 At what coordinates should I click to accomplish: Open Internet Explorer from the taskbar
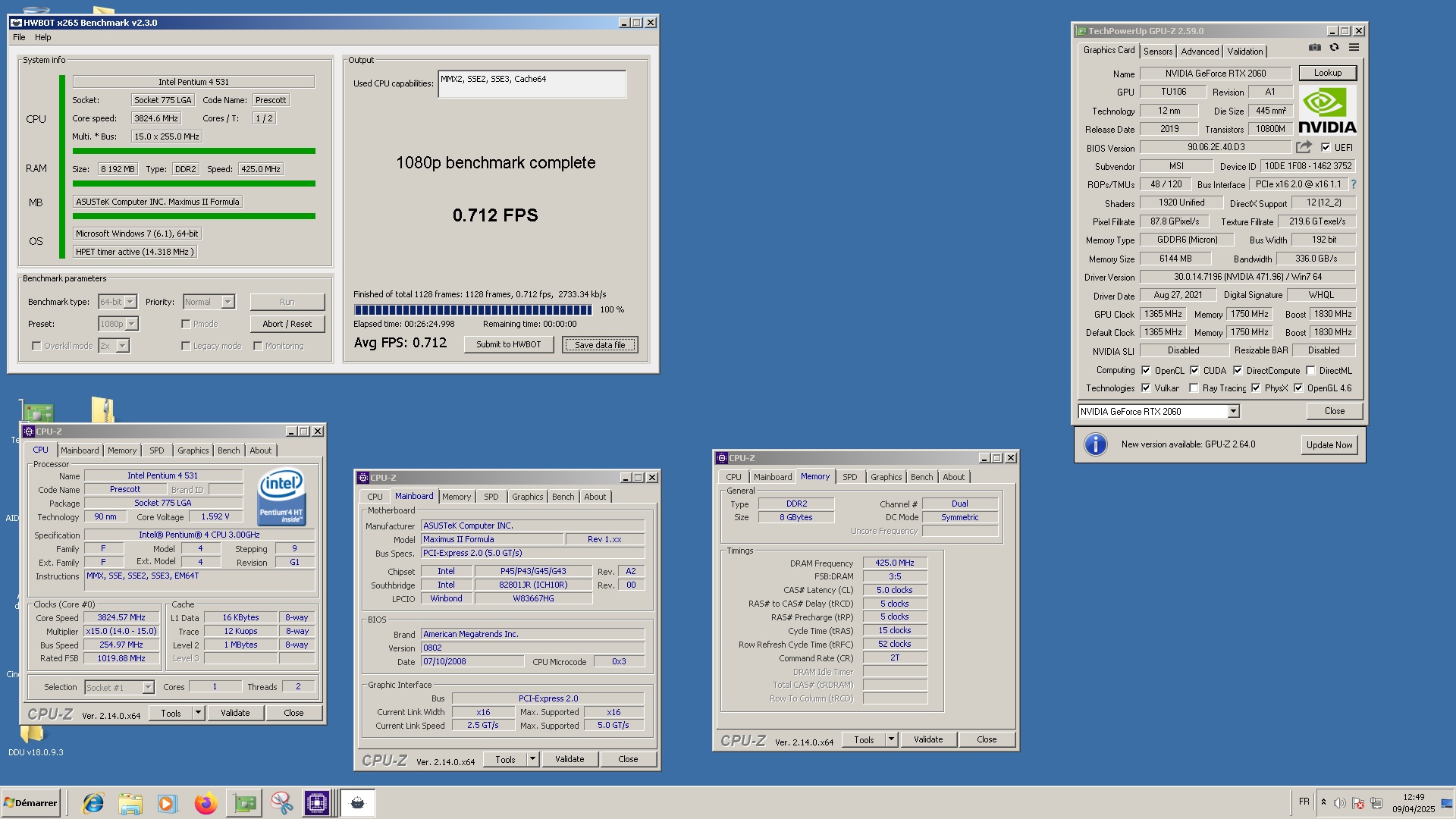coord(93,803)
